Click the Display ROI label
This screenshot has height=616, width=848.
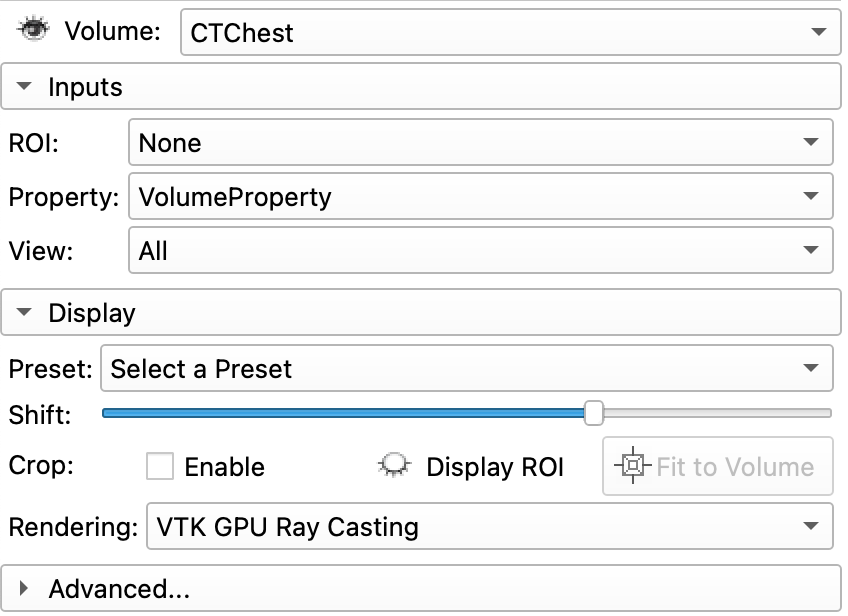(495, 467)
